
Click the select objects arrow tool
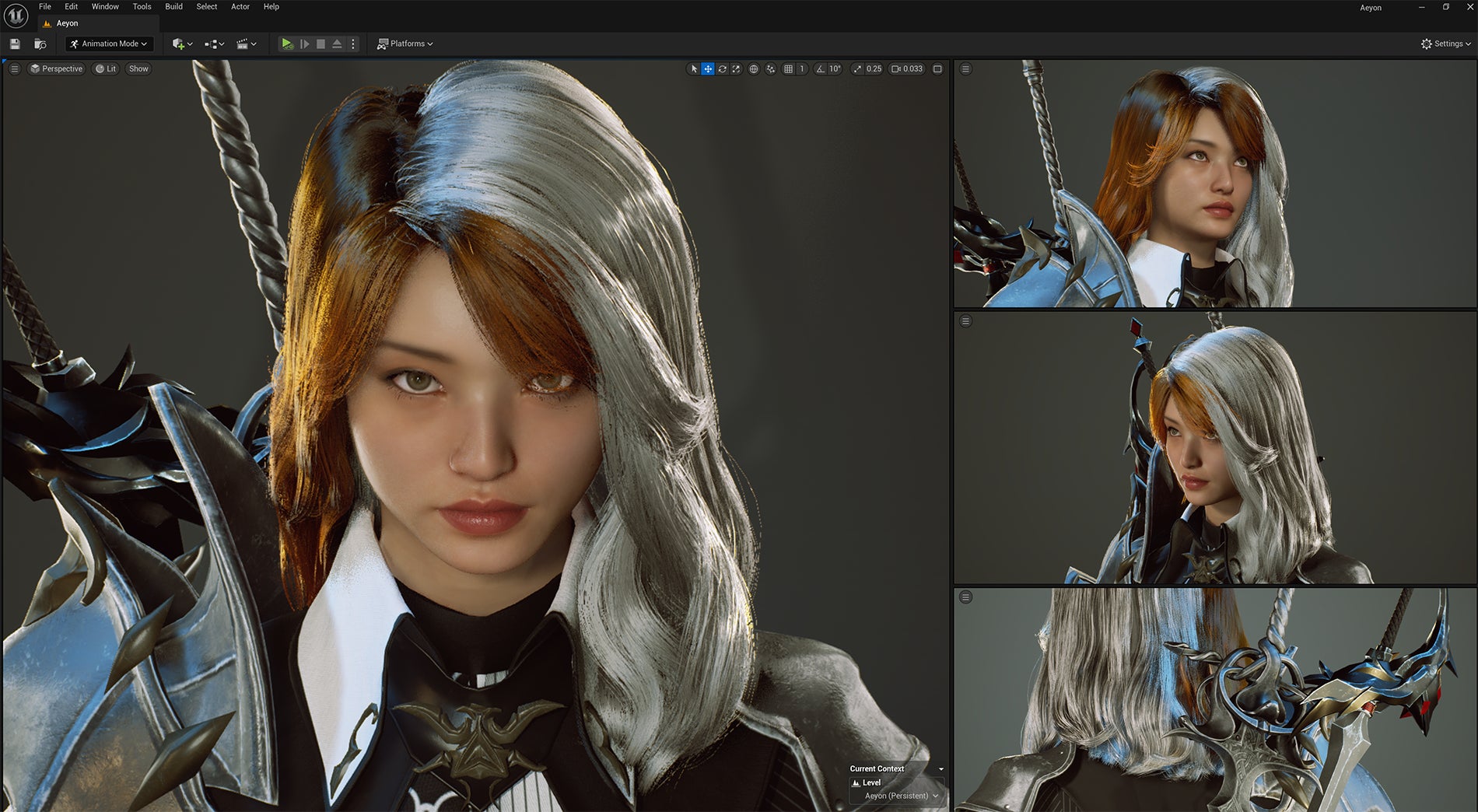(x=694, y=69)
